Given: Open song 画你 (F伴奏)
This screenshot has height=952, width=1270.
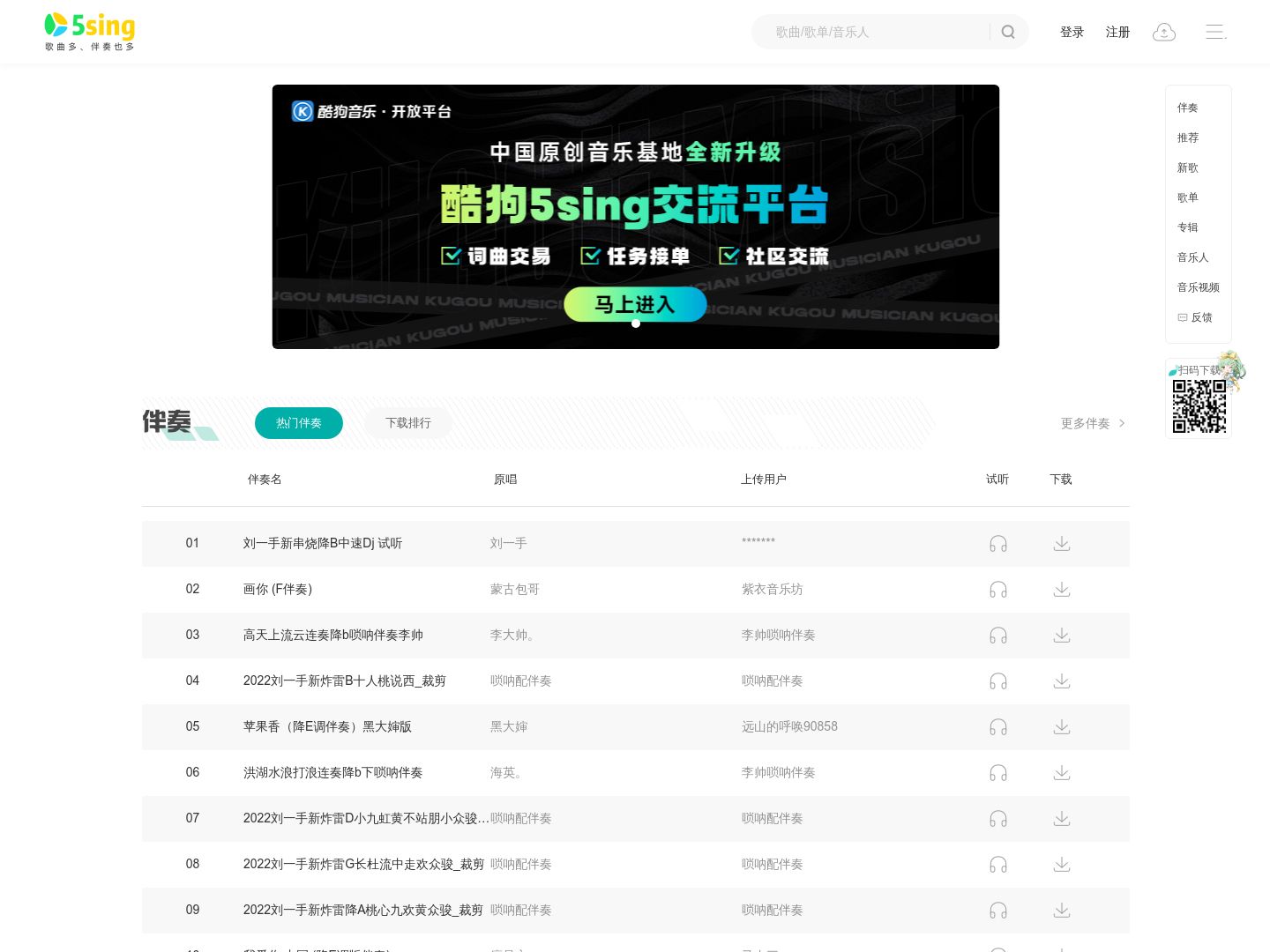Looking at the screenshot, I should tap(278, 589).
